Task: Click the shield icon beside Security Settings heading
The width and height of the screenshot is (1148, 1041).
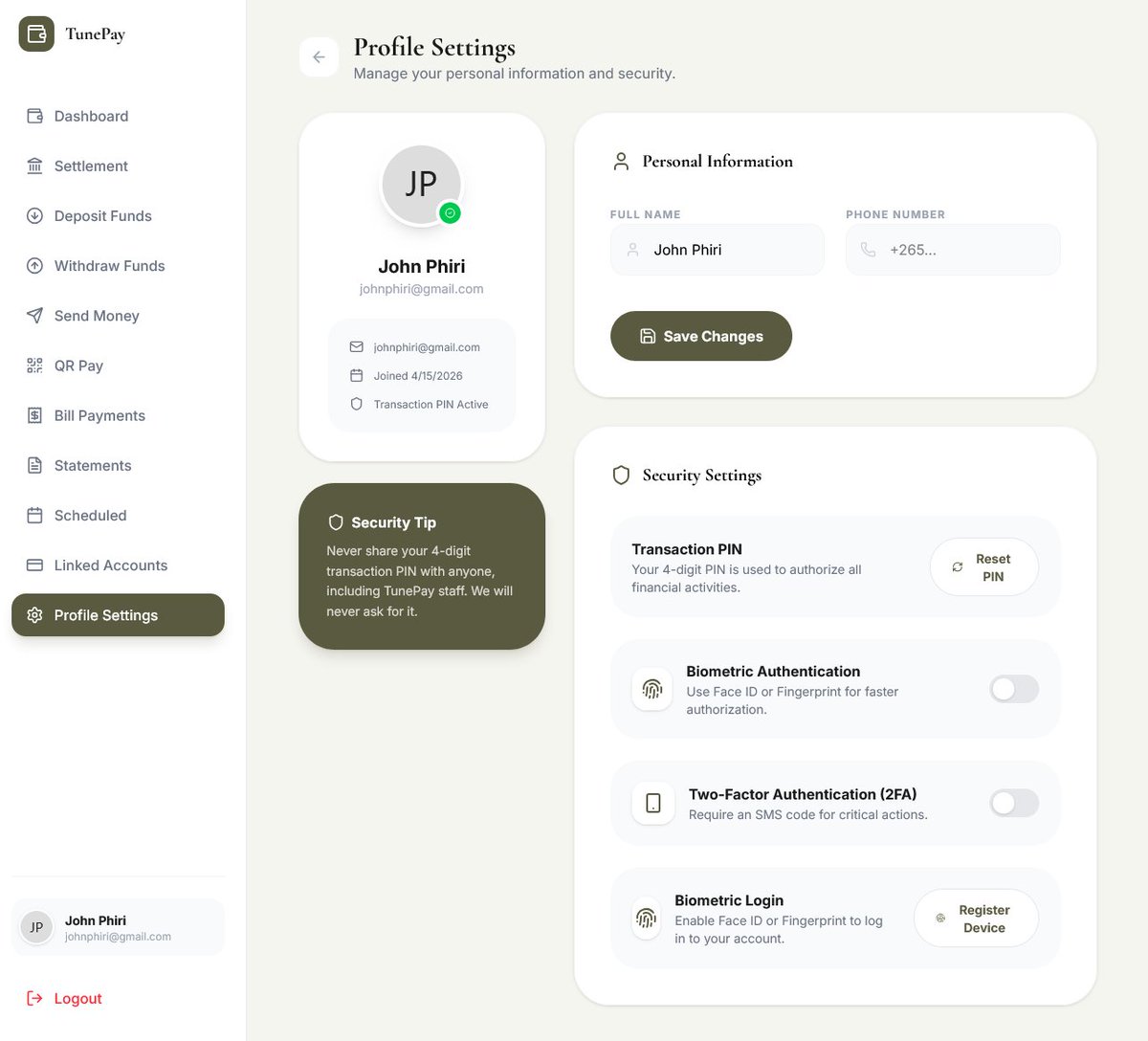Action: tap(621, 475)
